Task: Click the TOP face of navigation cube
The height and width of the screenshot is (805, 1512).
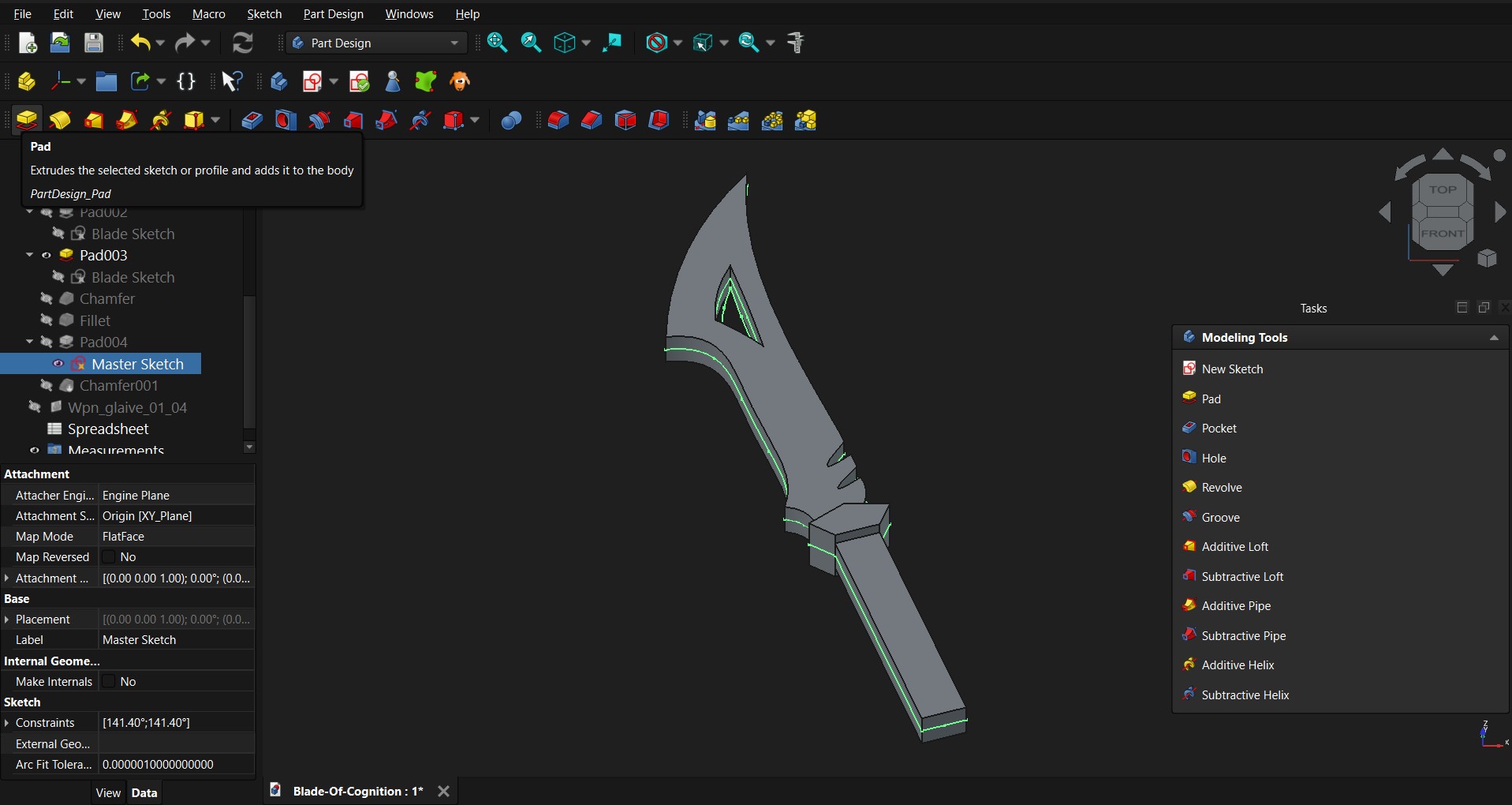Action: [1443, 189]
